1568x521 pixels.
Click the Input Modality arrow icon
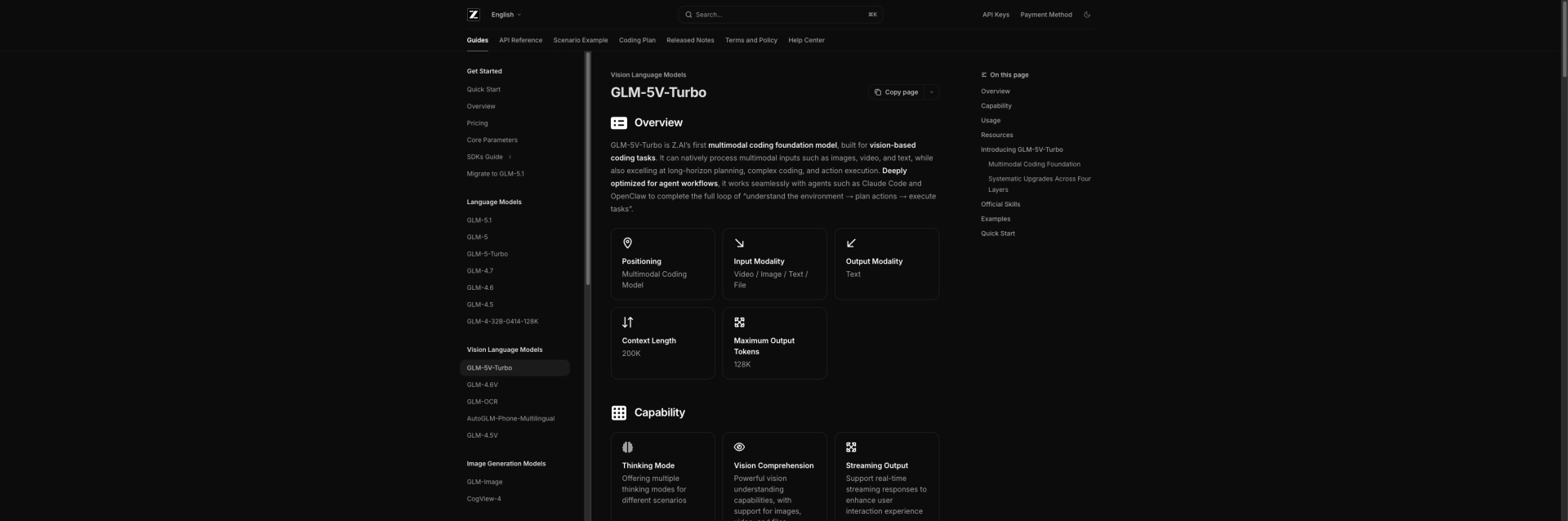click(x=739, y=243)
